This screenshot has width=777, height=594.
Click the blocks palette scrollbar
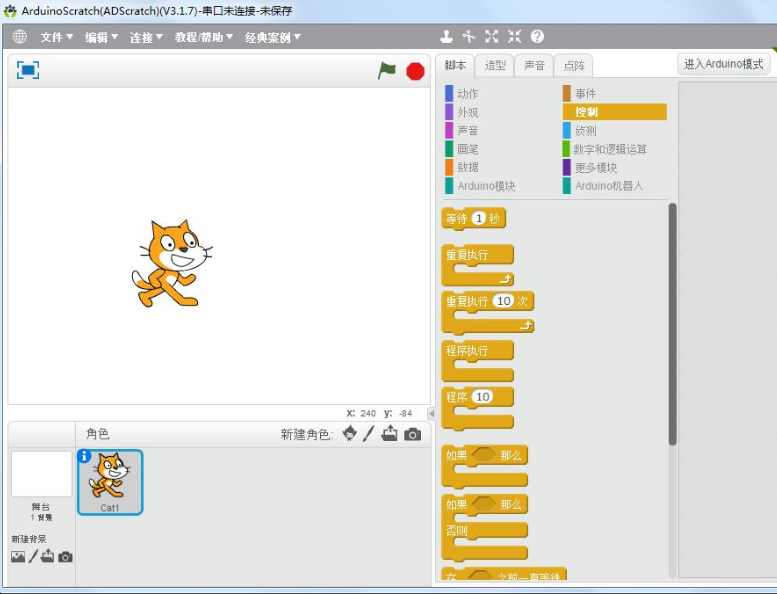(672, 324)
